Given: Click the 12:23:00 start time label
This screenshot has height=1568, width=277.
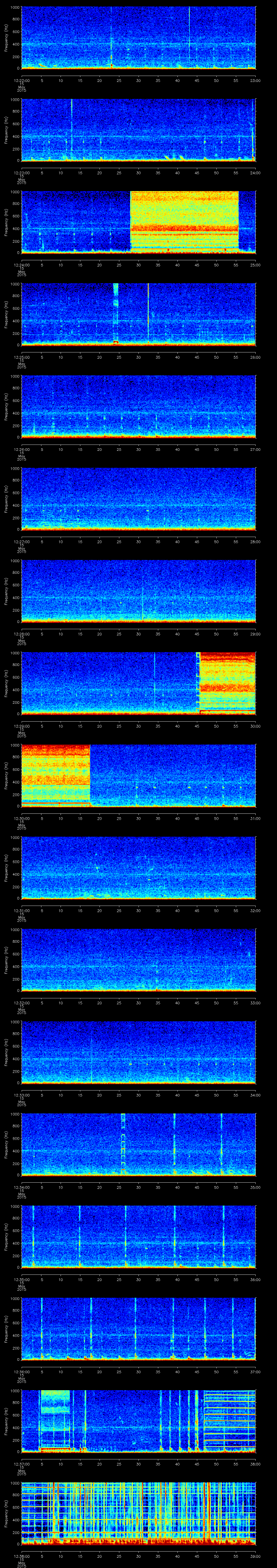Looking at the screenshot, I should [x=22, y=173].
